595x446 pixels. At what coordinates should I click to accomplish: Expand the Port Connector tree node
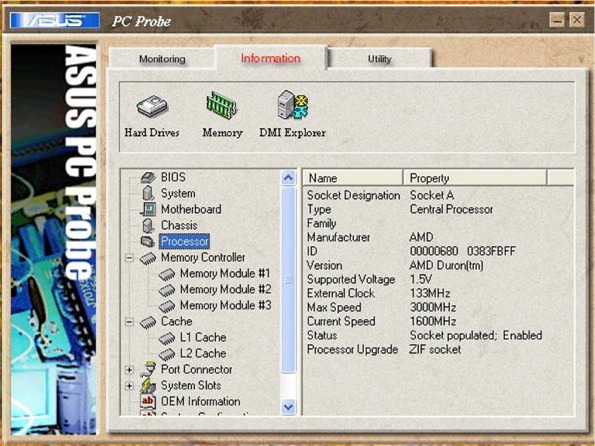point(129,369)
